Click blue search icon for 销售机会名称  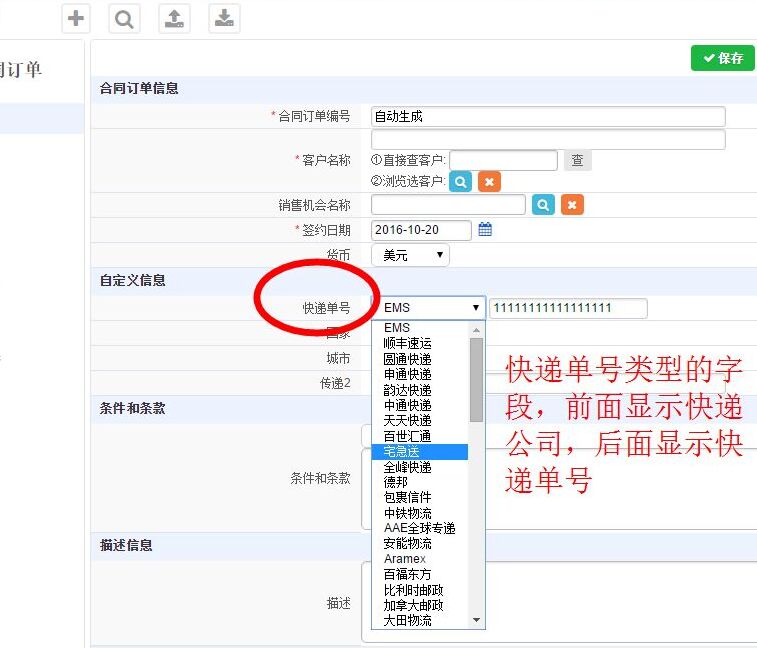[x=543, y=205]
